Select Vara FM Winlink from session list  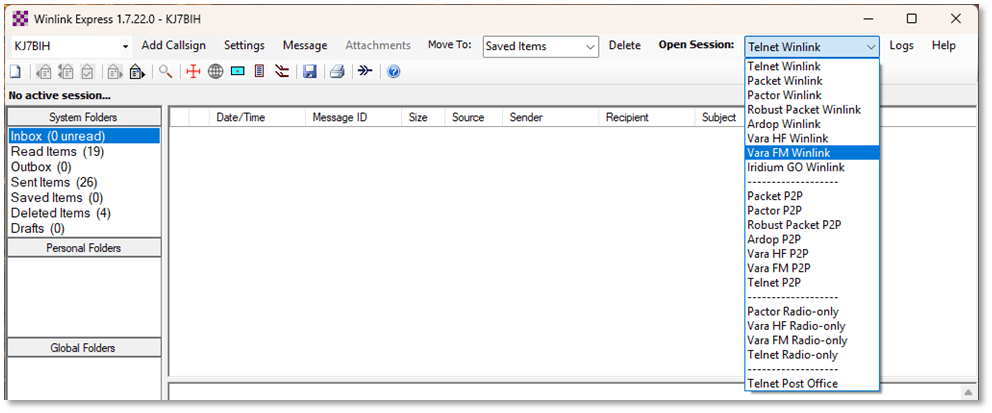[x=788, y=153]
